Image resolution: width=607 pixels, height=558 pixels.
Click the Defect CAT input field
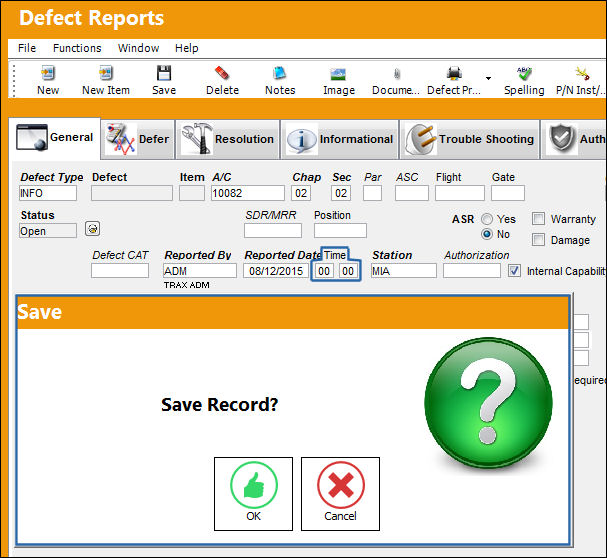click(x=120, y=271)
